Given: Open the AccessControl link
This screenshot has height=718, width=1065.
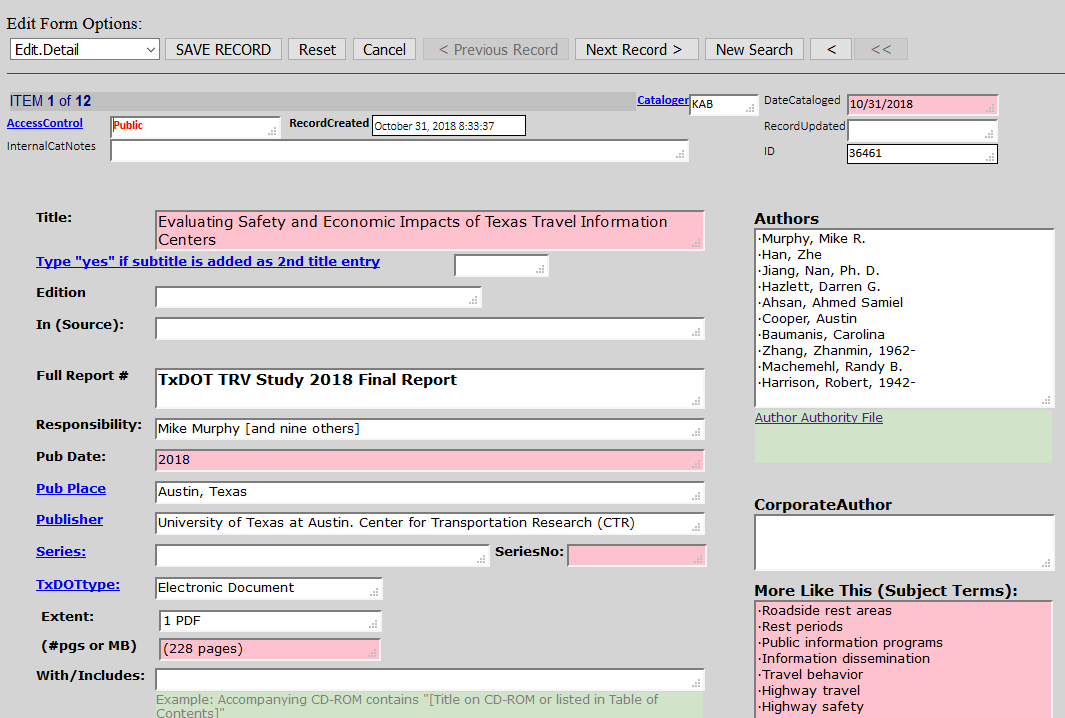Looking at the screenshot, I should (45, 123).
